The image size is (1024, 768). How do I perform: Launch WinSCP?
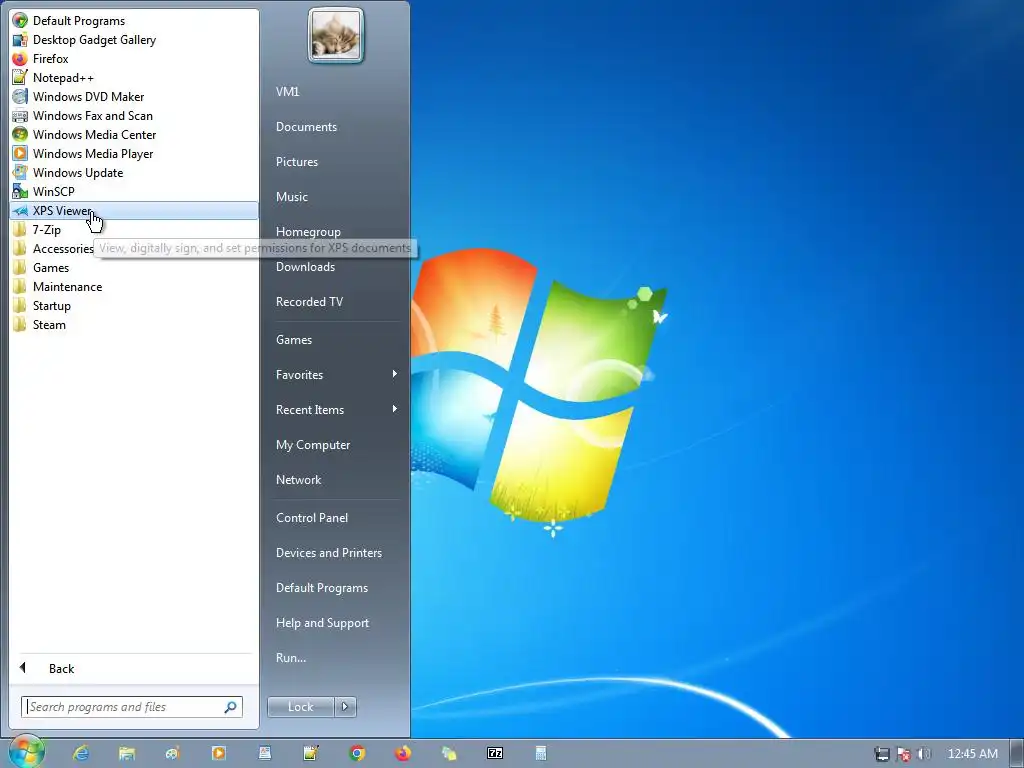pos(134,191)
